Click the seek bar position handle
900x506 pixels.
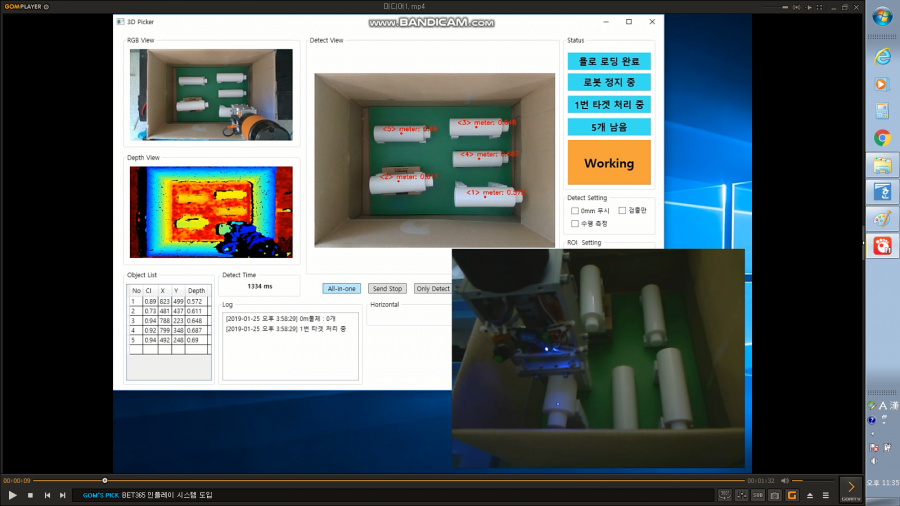[x=104, y=480]
